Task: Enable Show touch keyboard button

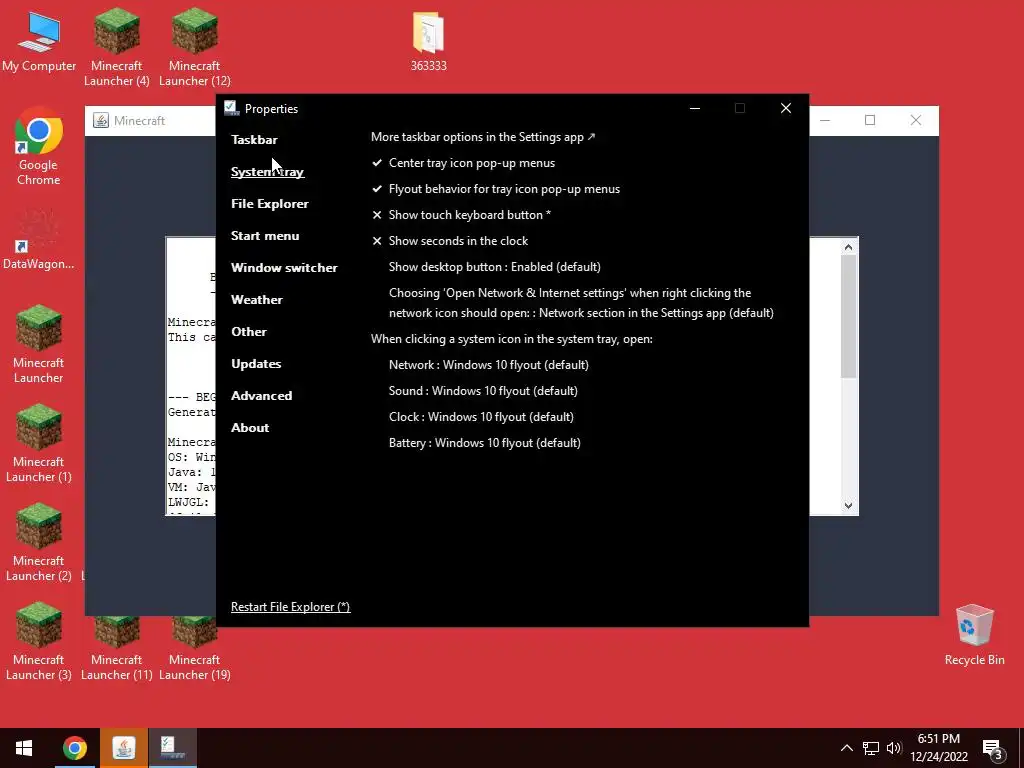Action: [461, 215]
